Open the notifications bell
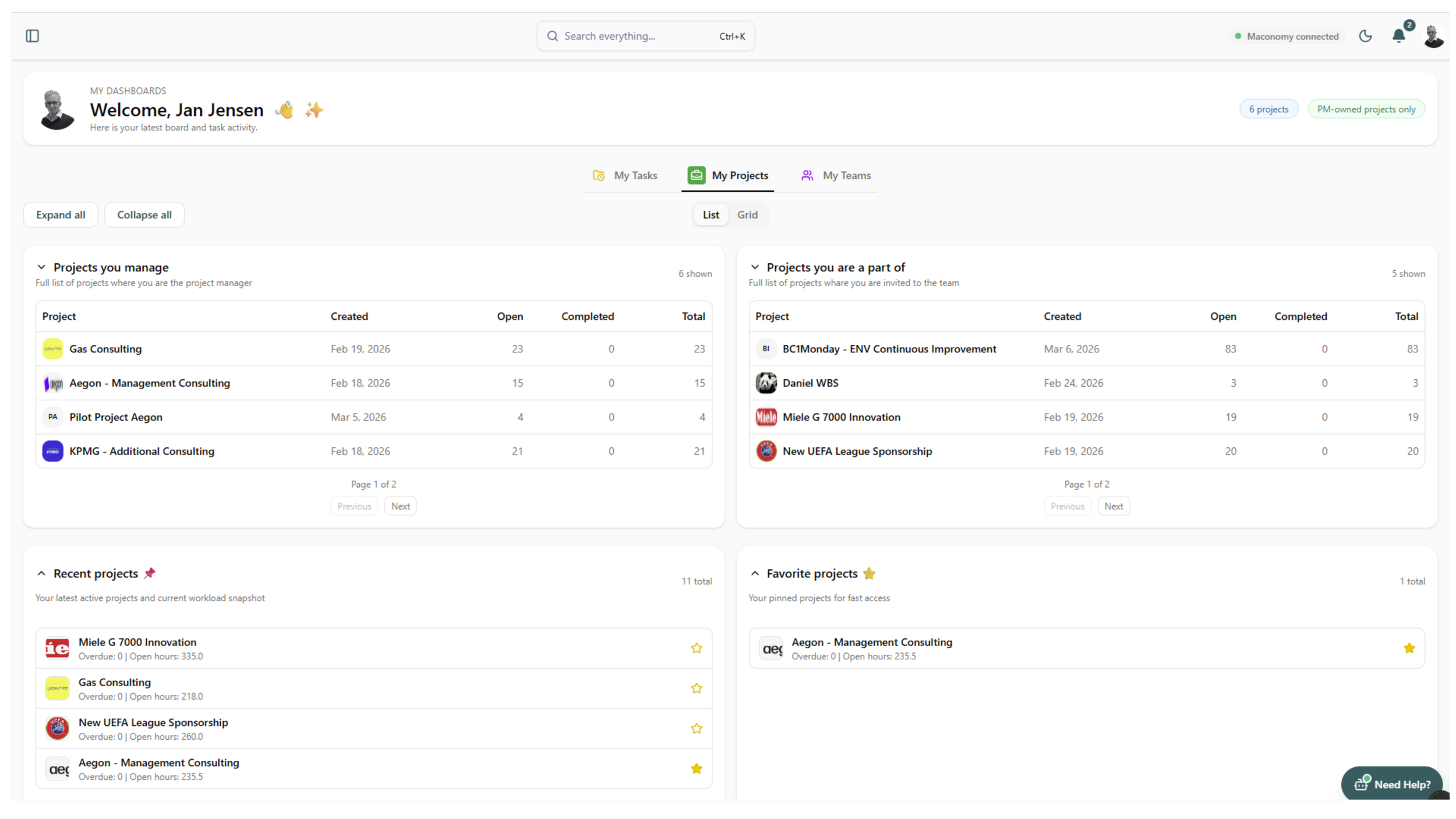This screenshot has width=1456, height=819. tap(1399, 36)
